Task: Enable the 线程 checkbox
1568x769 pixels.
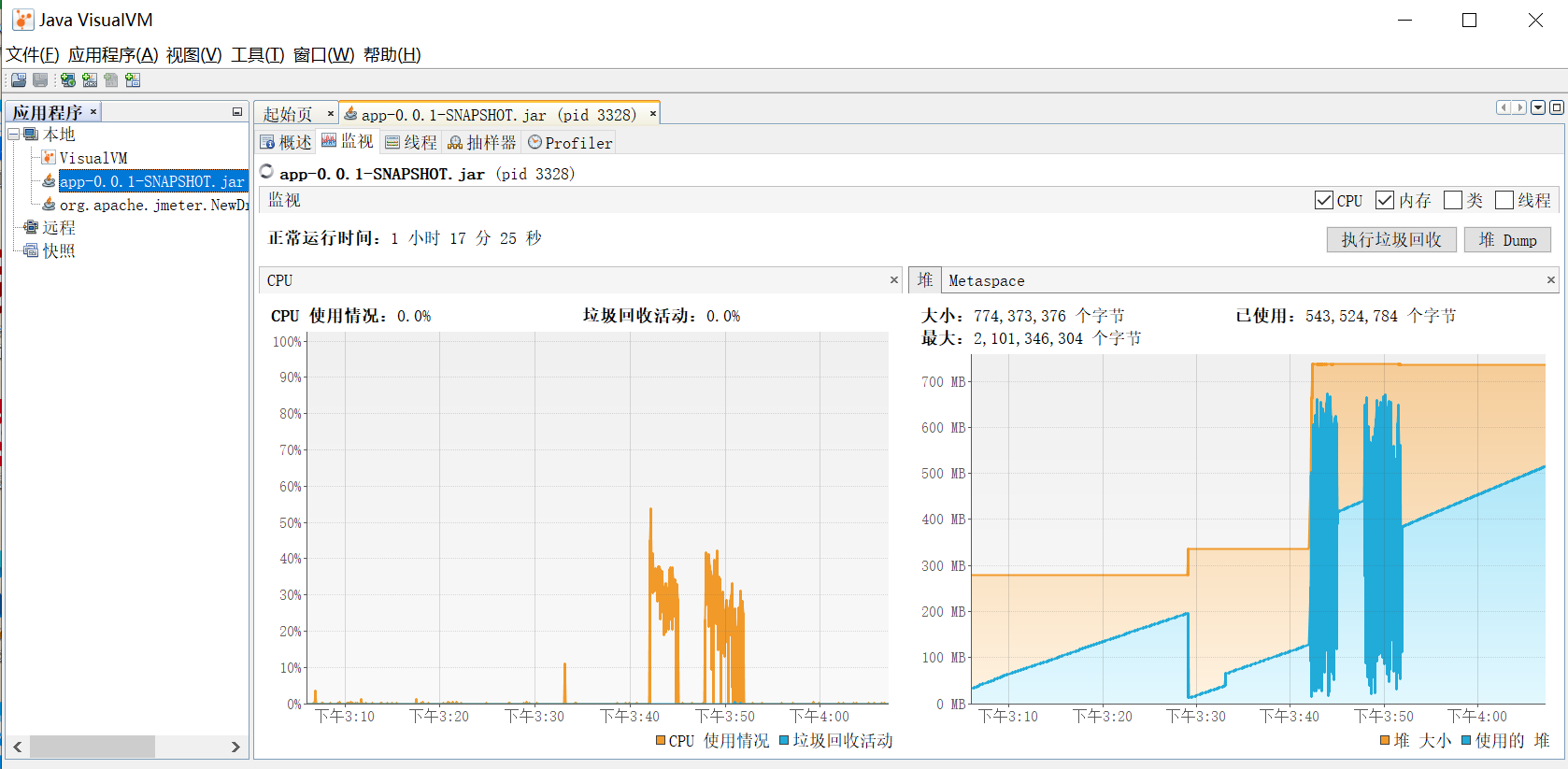Action: pyautogui.click(x=1504, y=200)
